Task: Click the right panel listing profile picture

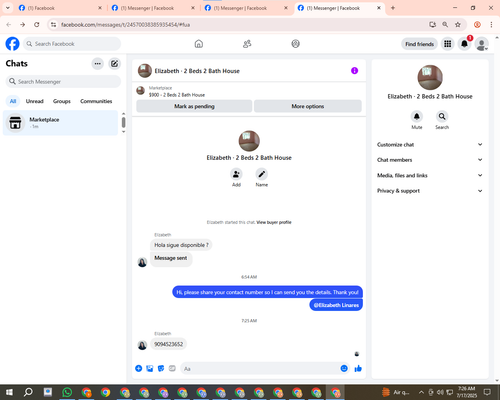Action: tap(430, 77)
